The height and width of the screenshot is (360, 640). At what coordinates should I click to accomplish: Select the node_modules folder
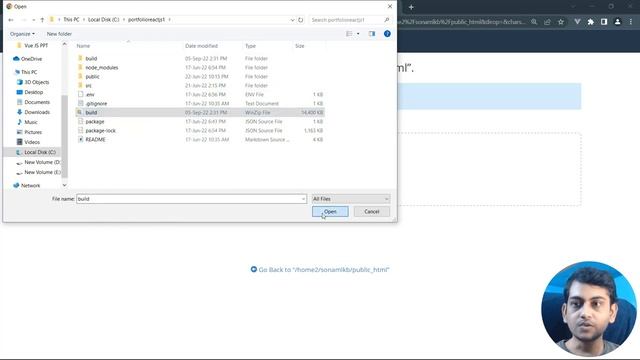[x=200, y=67]
